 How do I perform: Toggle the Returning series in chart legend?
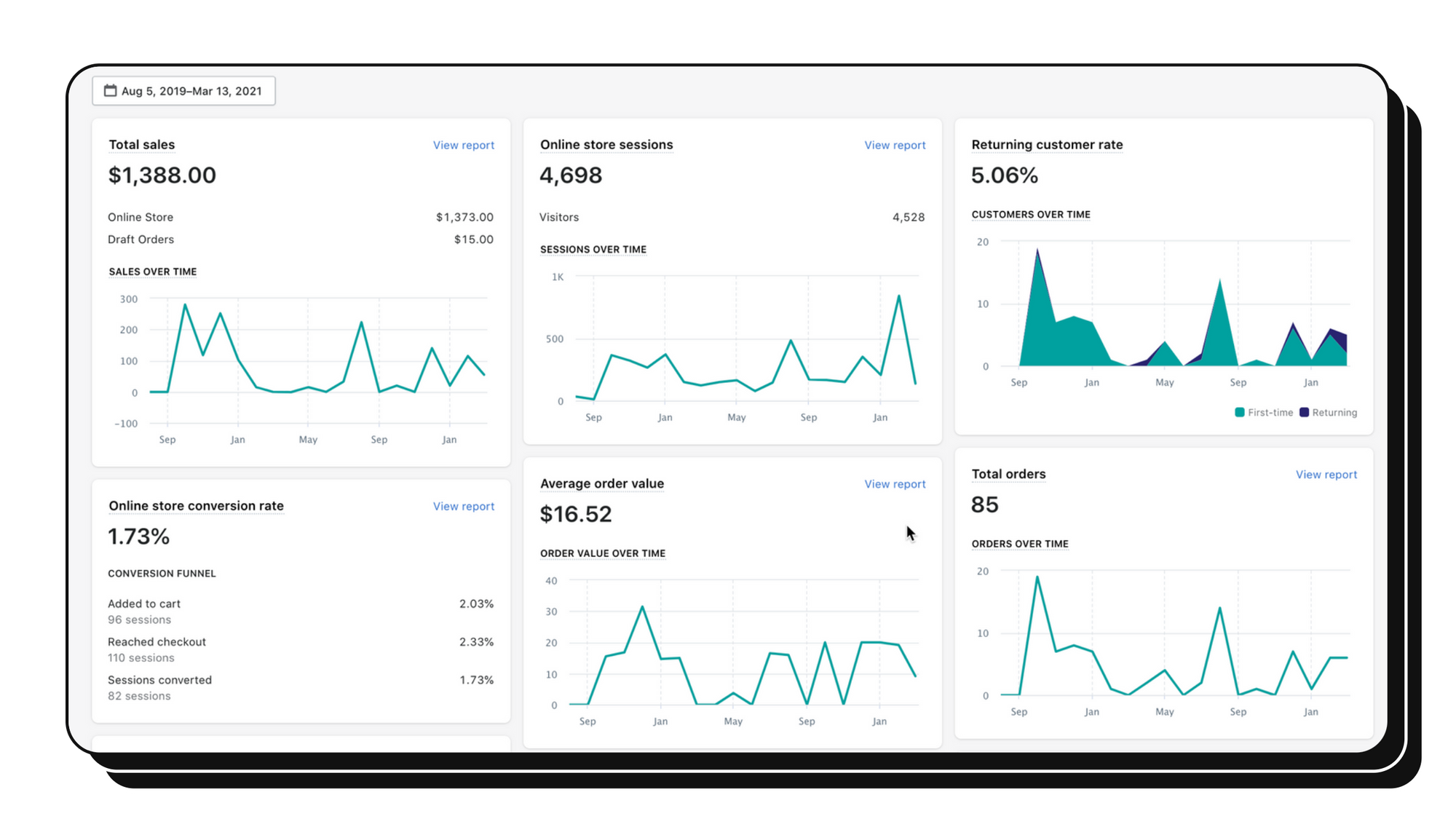pos(1335,412)
